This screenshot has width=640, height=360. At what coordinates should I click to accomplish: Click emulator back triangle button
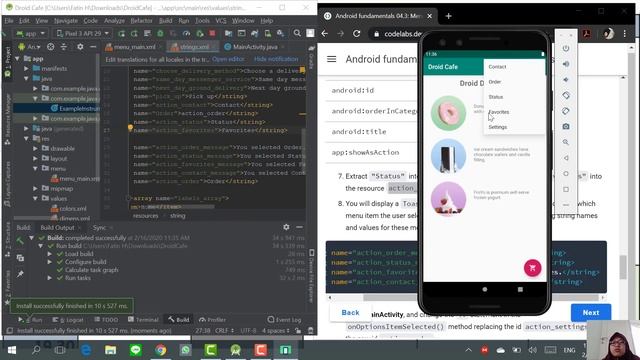tap(566, 158)
